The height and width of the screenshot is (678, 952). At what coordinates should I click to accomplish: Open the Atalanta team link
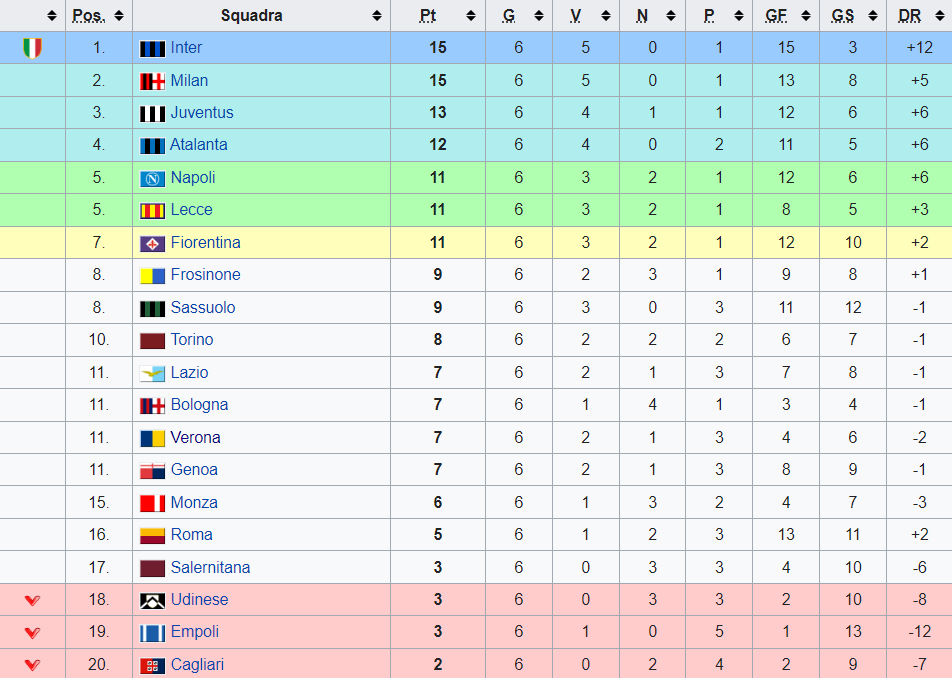click(x=199, y=144)
